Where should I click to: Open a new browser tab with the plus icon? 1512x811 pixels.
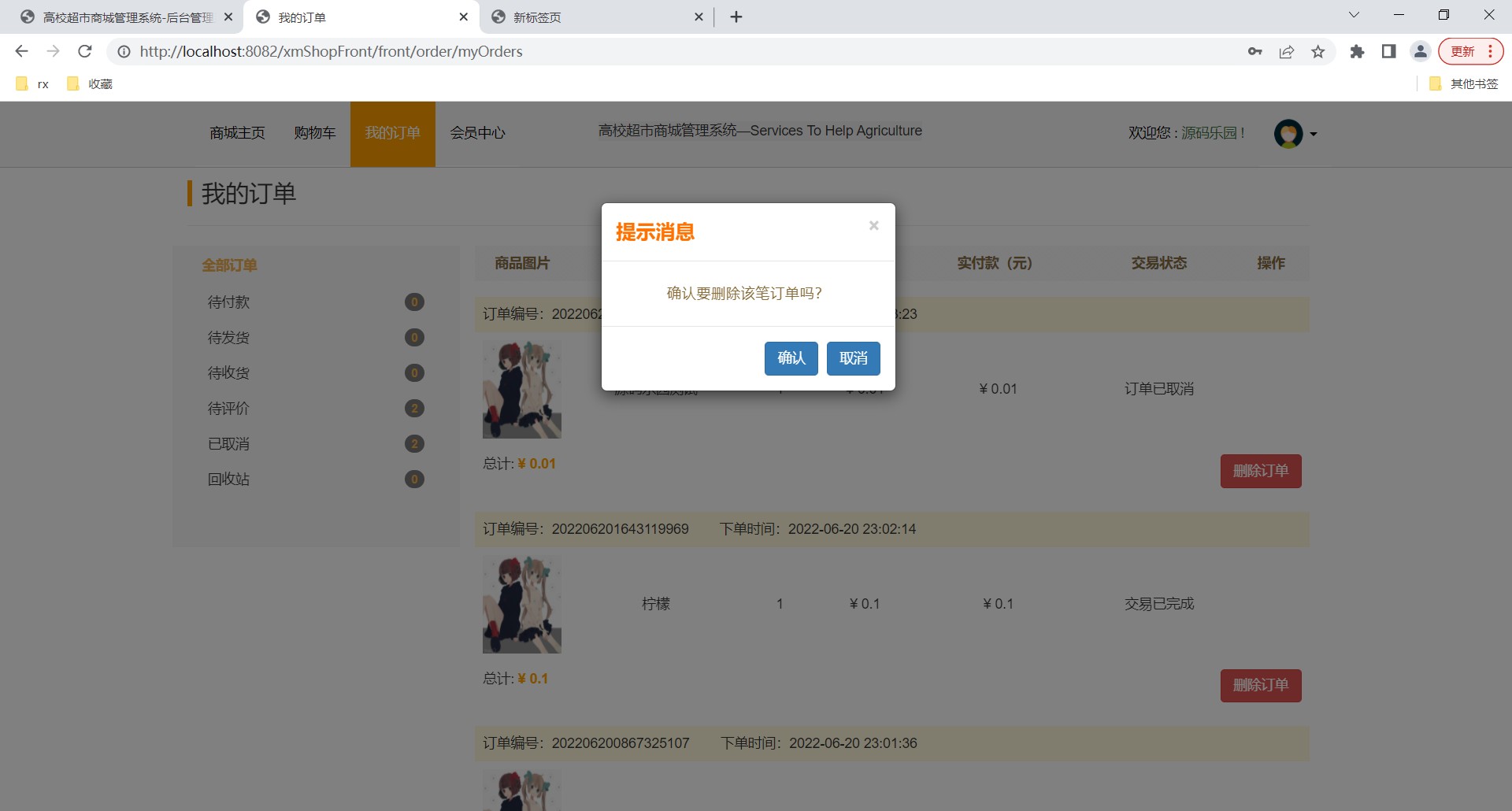click(736, 17)
